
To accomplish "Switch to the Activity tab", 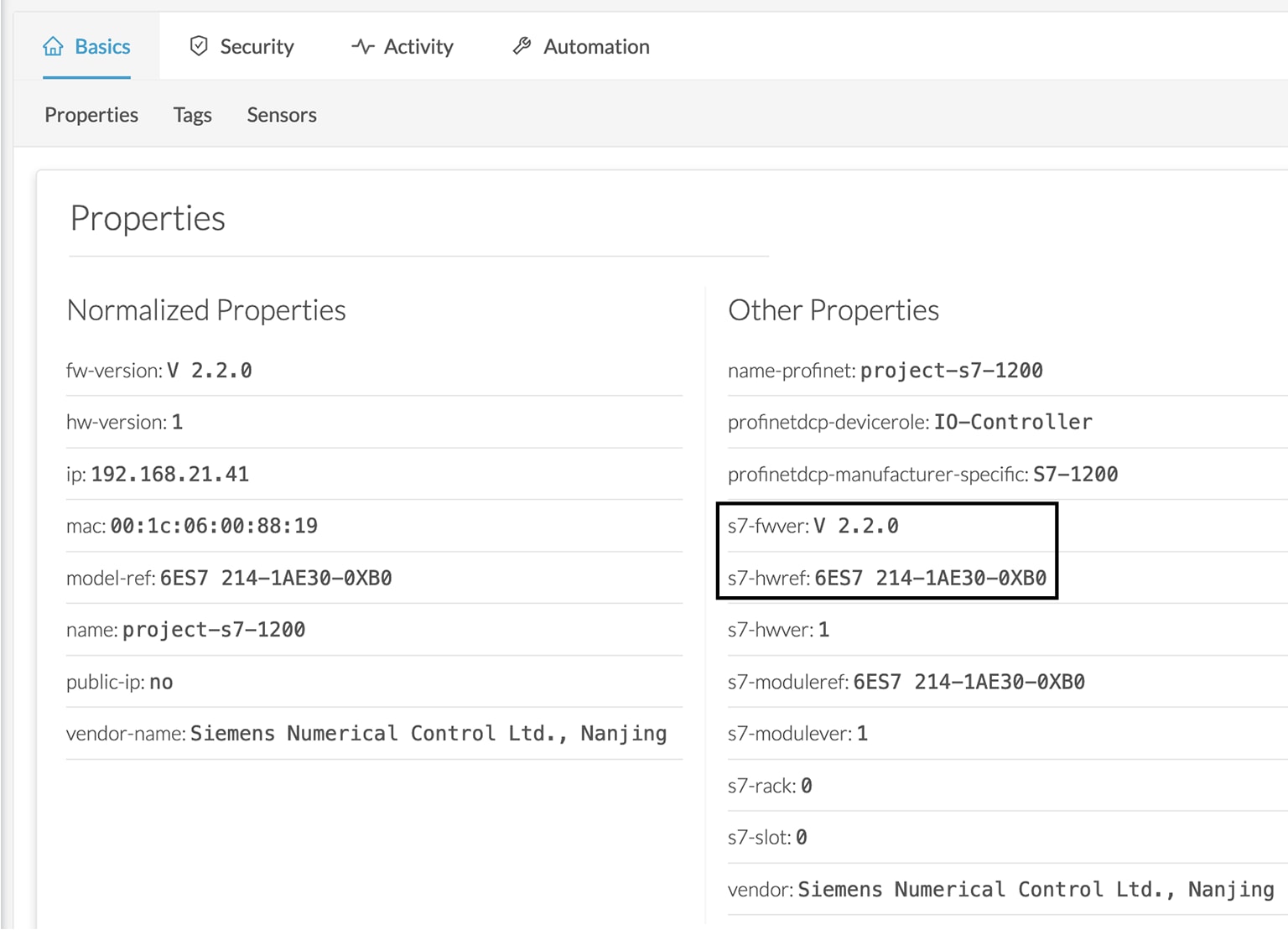I will click(402, 46).
